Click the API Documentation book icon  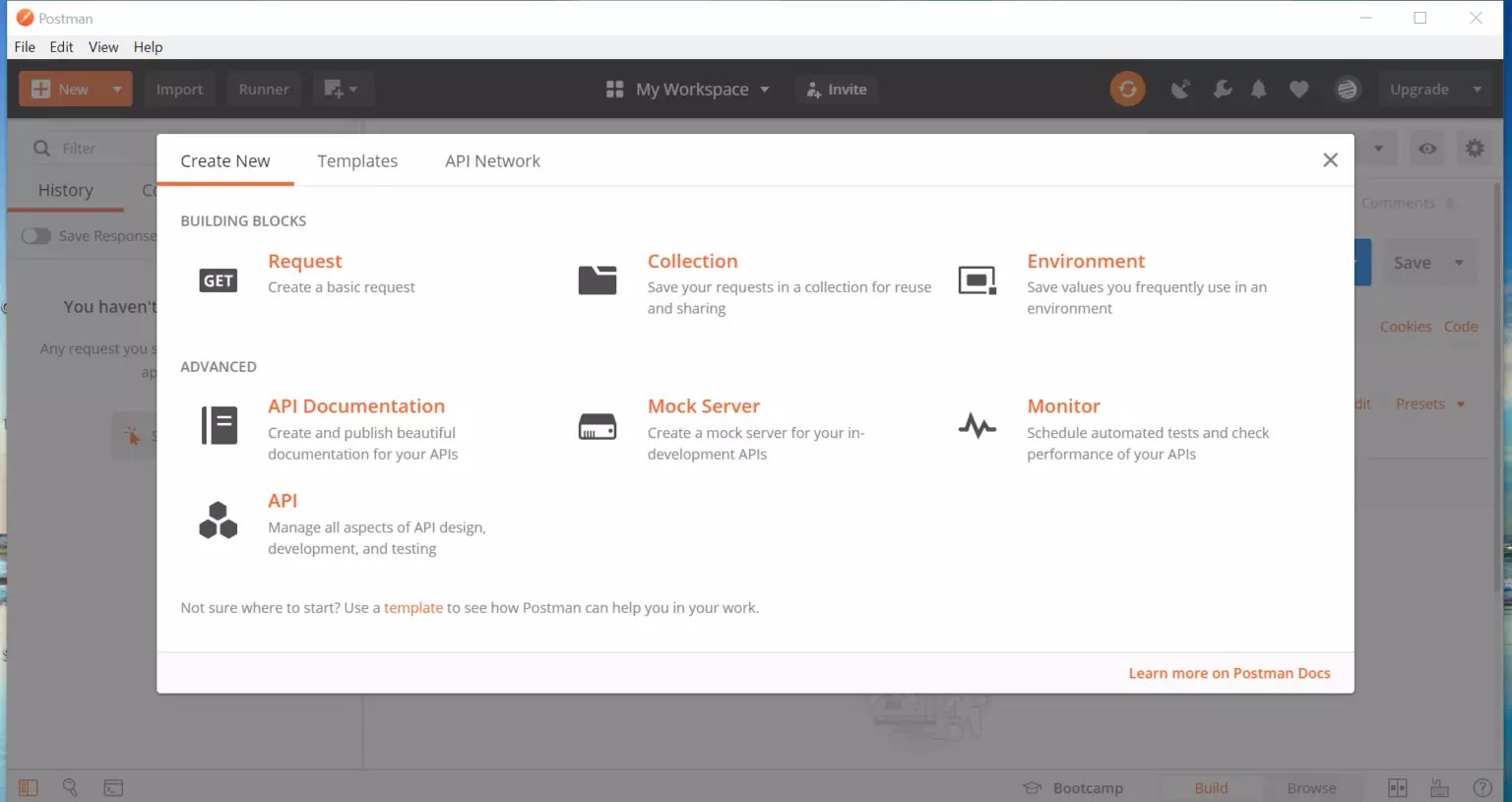[219, 425]
